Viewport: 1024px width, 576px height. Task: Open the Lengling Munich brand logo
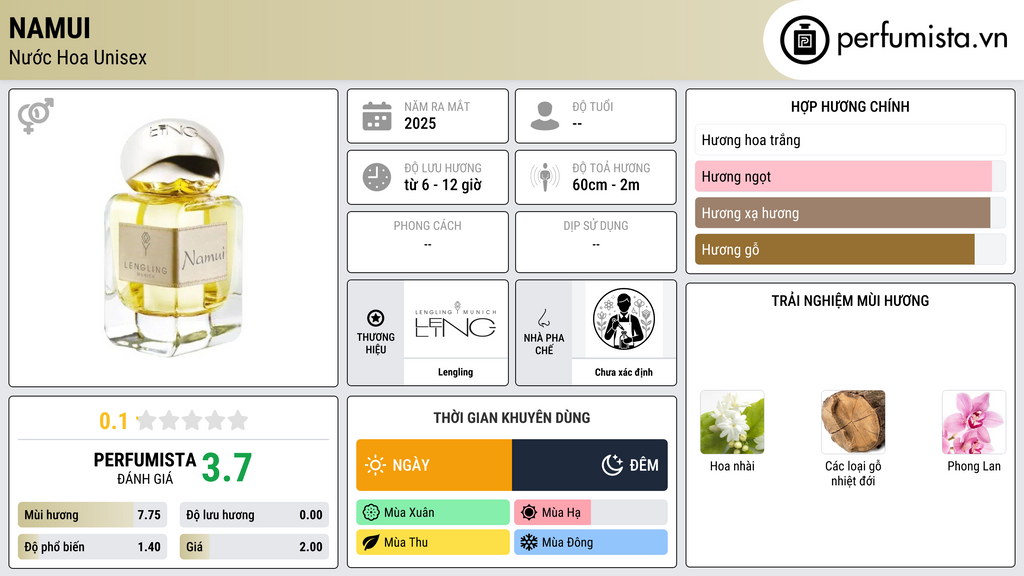pyautogui.click(x=455, y=319)
